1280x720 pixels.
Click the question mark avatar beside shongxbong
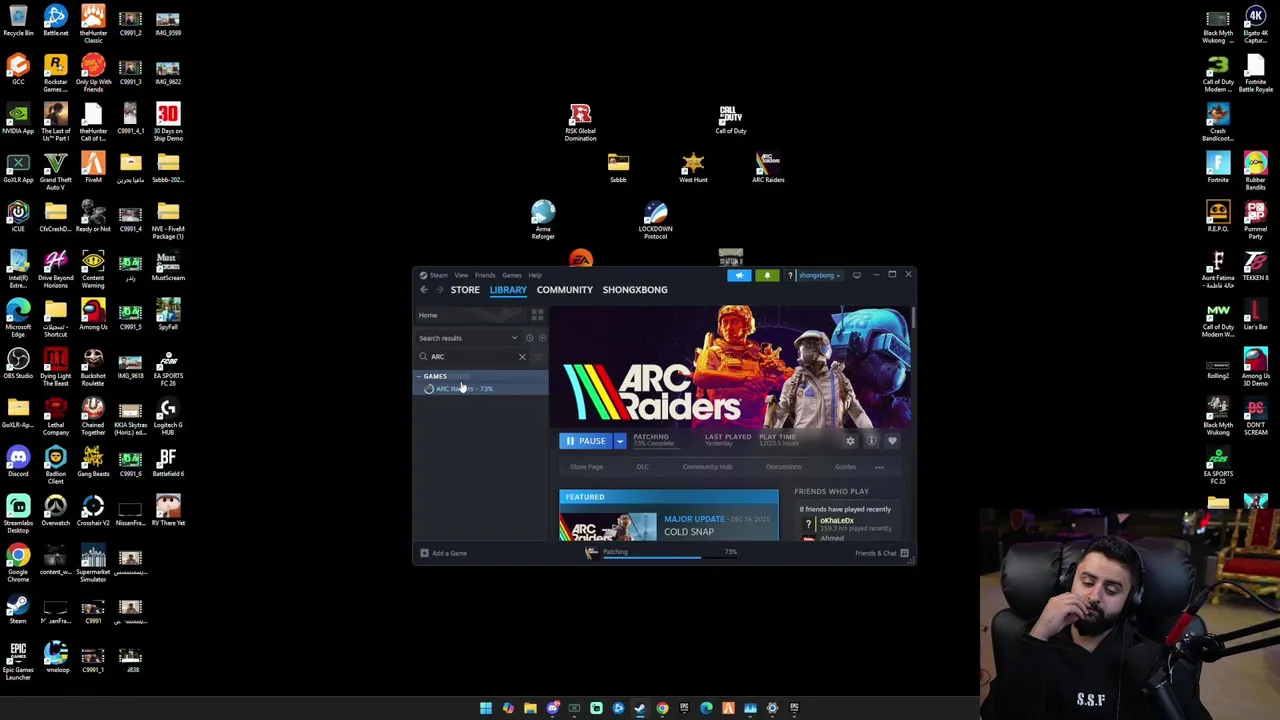point(790,275)
